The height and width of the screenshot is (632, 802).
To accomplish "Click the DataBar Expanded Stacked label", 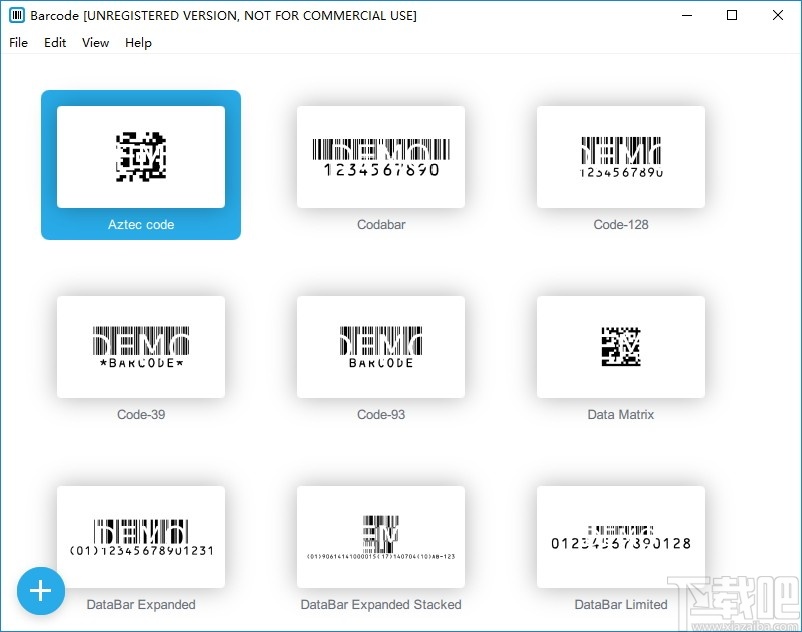I will (381, 604).
